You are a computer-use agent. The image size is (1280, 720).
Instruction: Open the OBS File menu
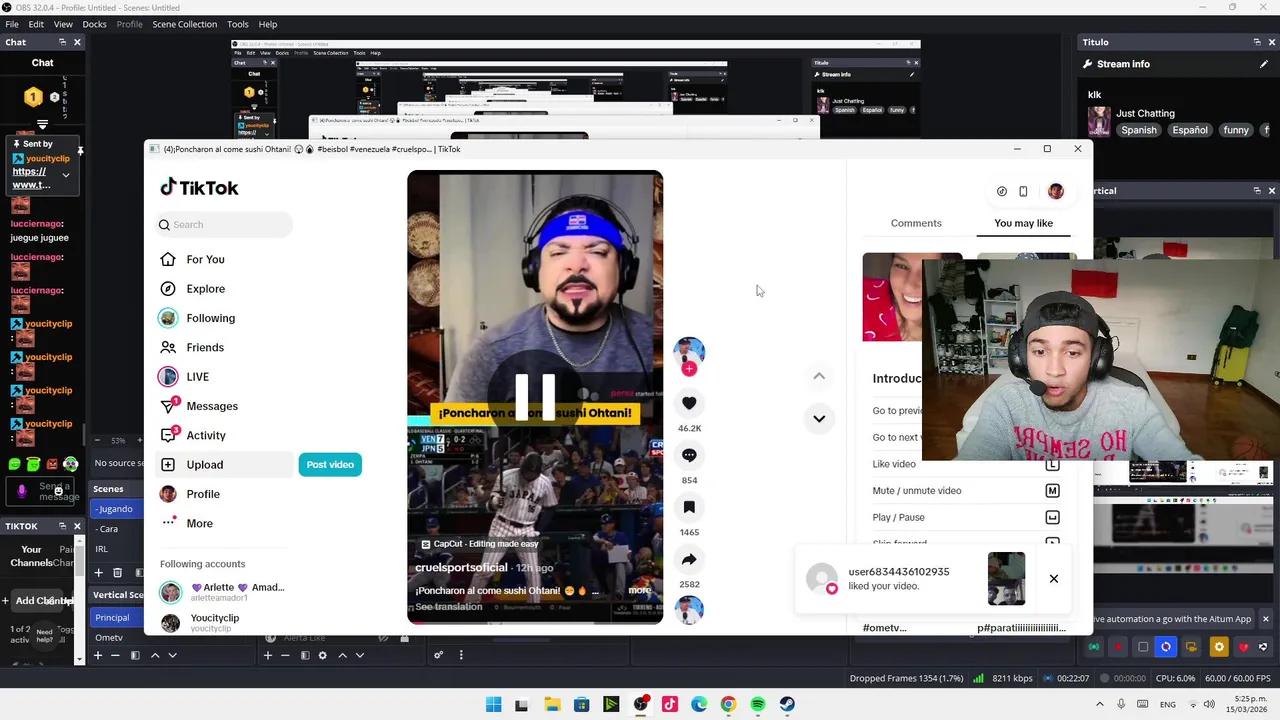12,24
